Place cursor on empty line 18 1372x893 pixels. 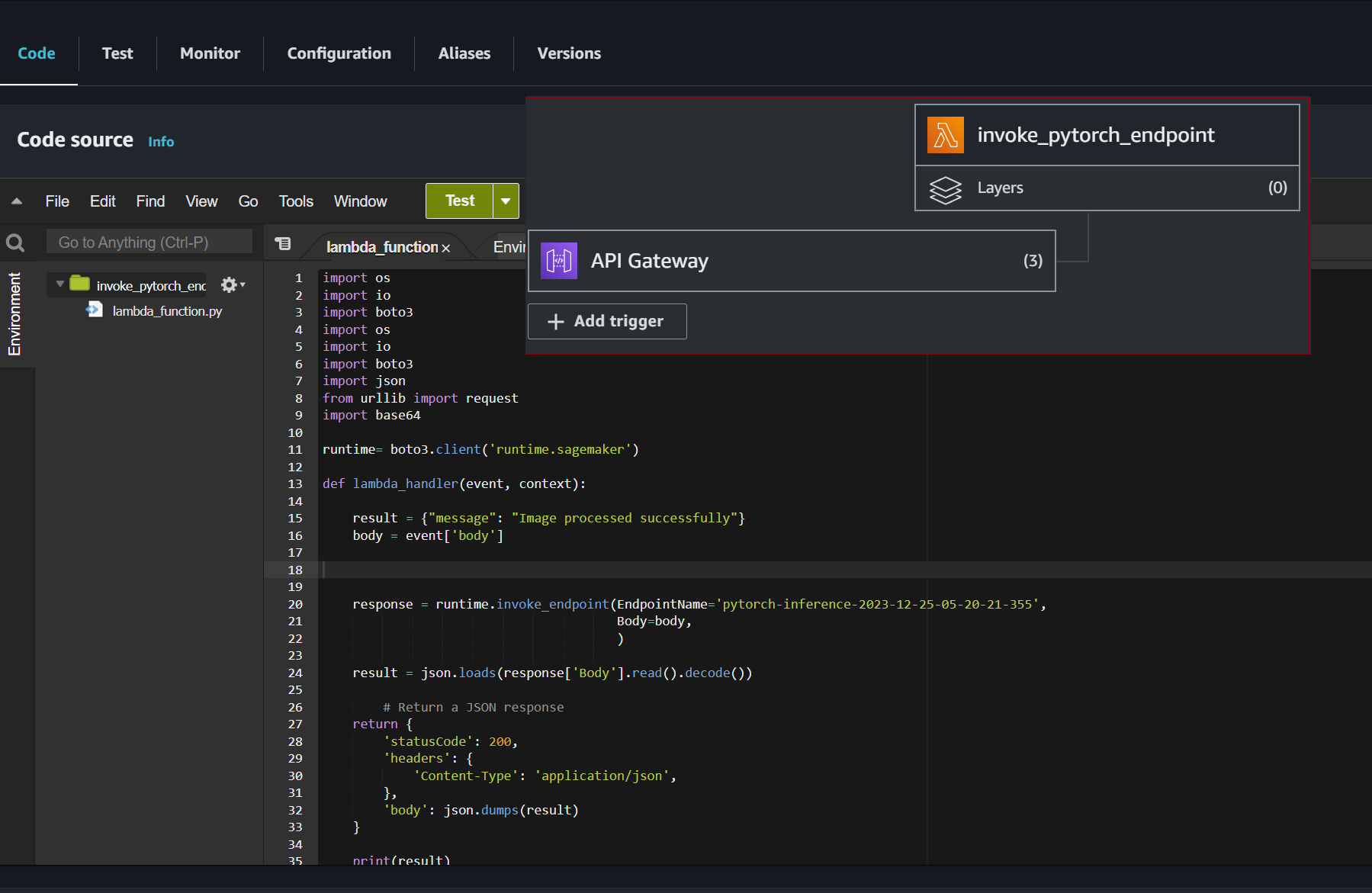click(844, 570)
